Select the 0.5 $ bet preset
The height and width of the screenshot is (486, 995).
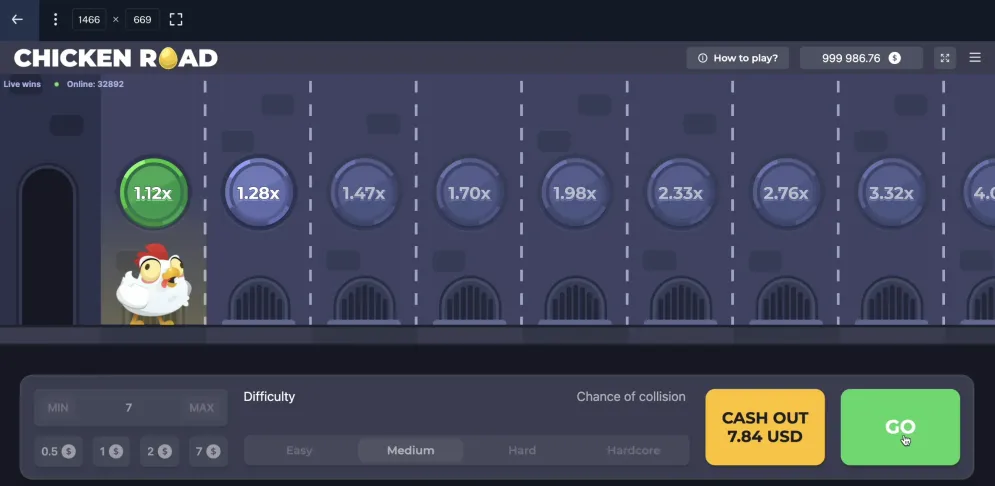[x=58, y=452]
